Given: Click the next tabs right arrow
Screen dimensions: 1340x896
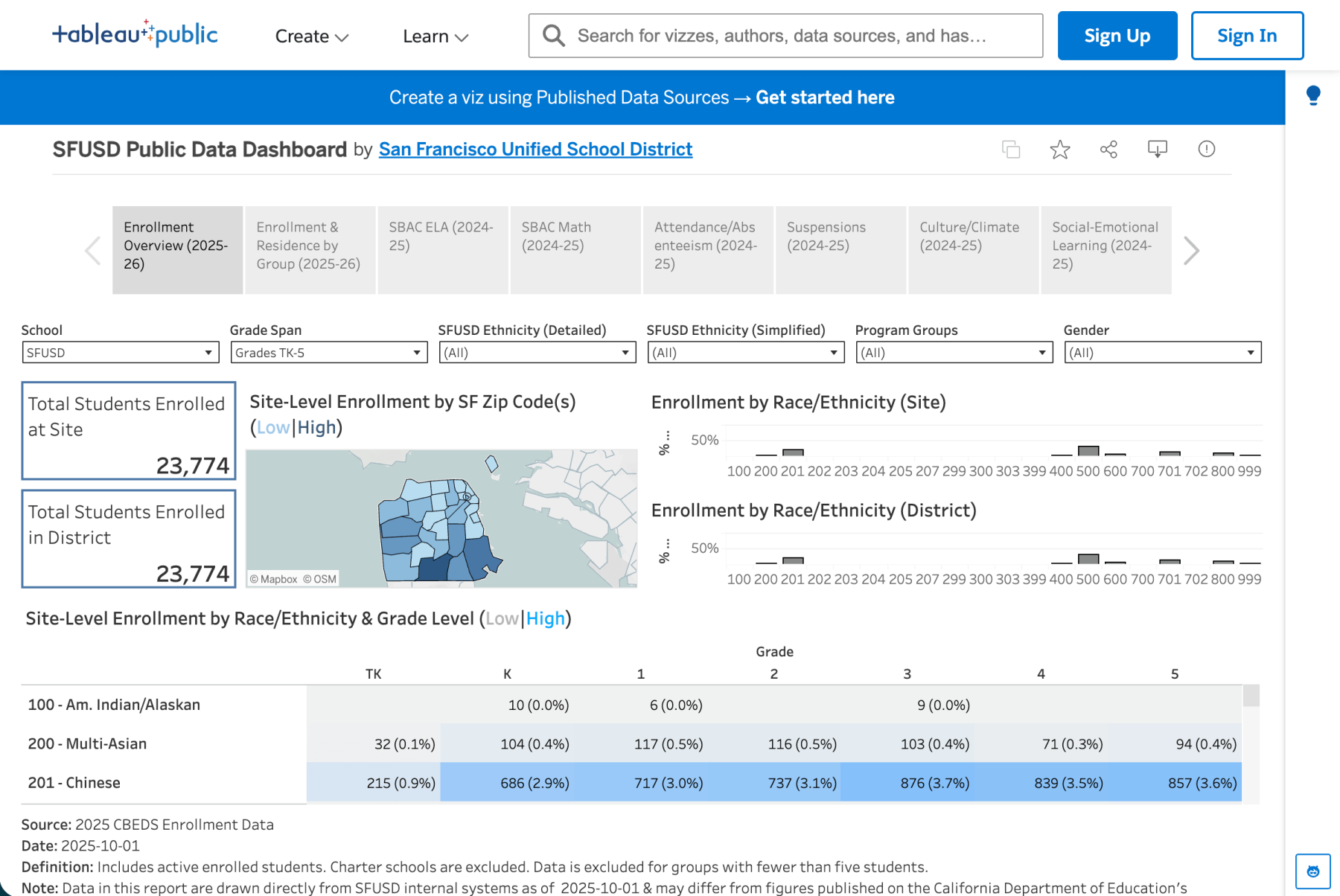Looking at the screenshot, I should tap(1191, 251).
